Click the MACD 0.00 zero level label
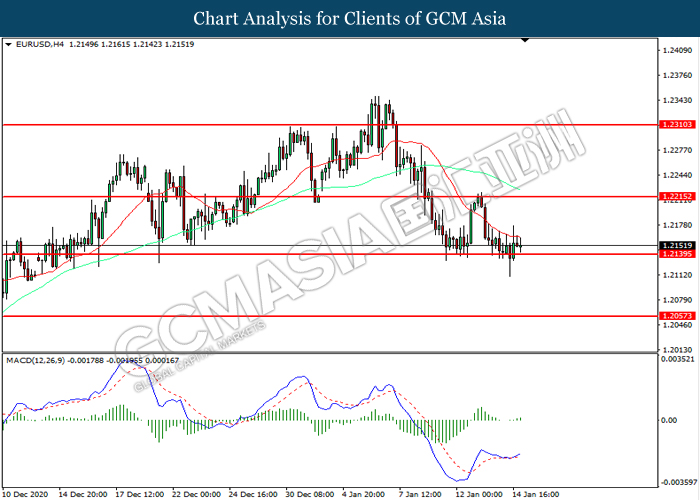The height and width of the screenshot is (500, 700). pos(669,420)
